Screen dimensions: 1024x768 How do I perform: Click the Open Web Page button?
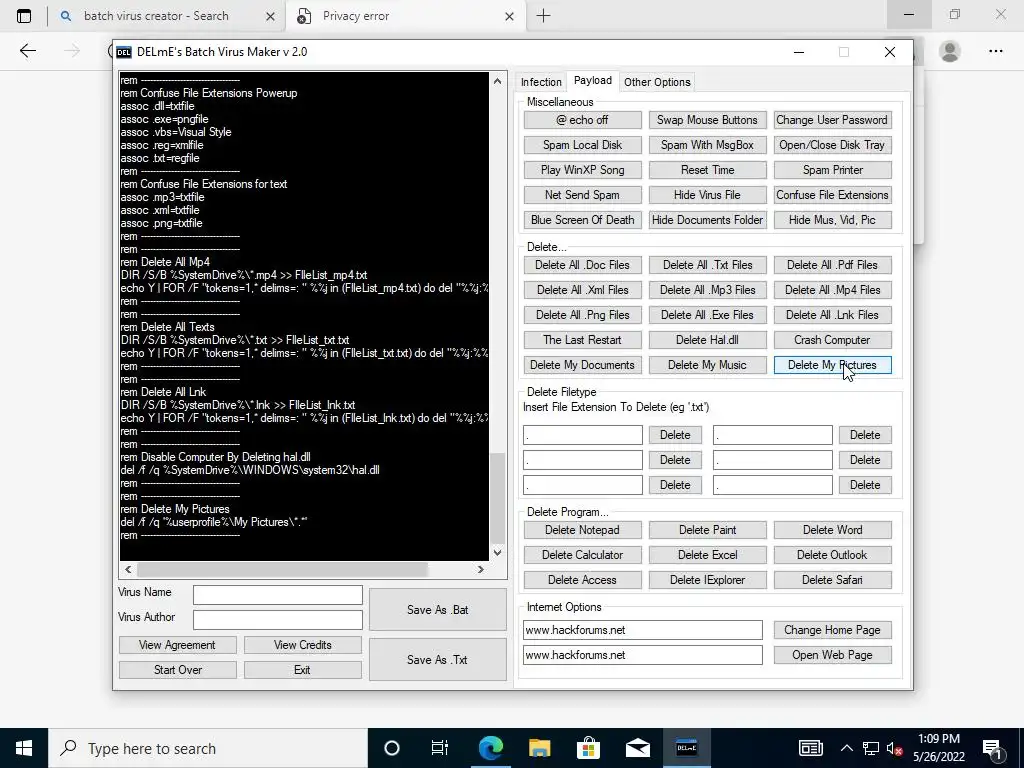pyautogui.click(x=832, y=655)
